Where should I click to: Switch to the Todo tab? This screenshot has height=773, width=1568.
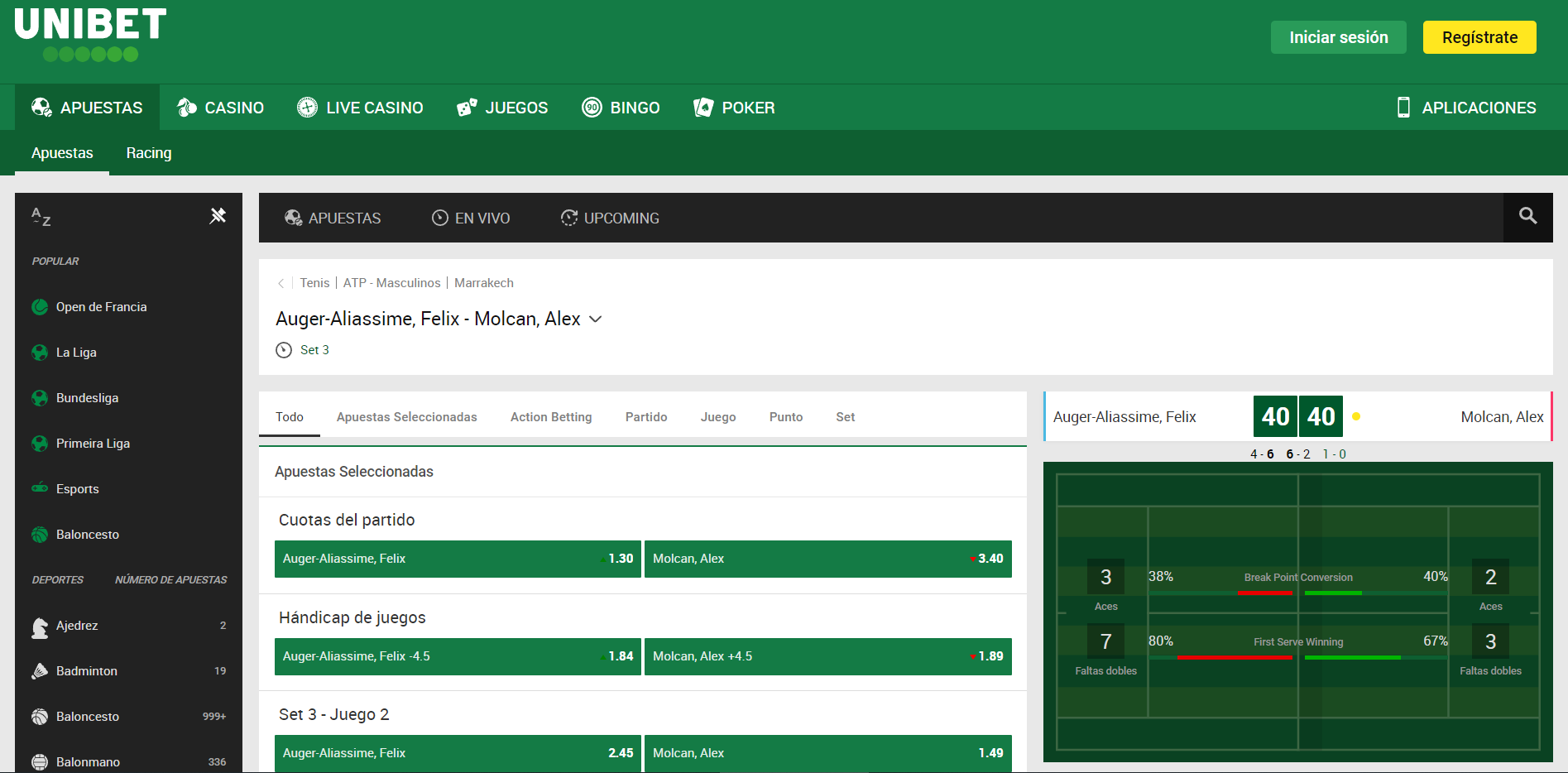[290, 417]
